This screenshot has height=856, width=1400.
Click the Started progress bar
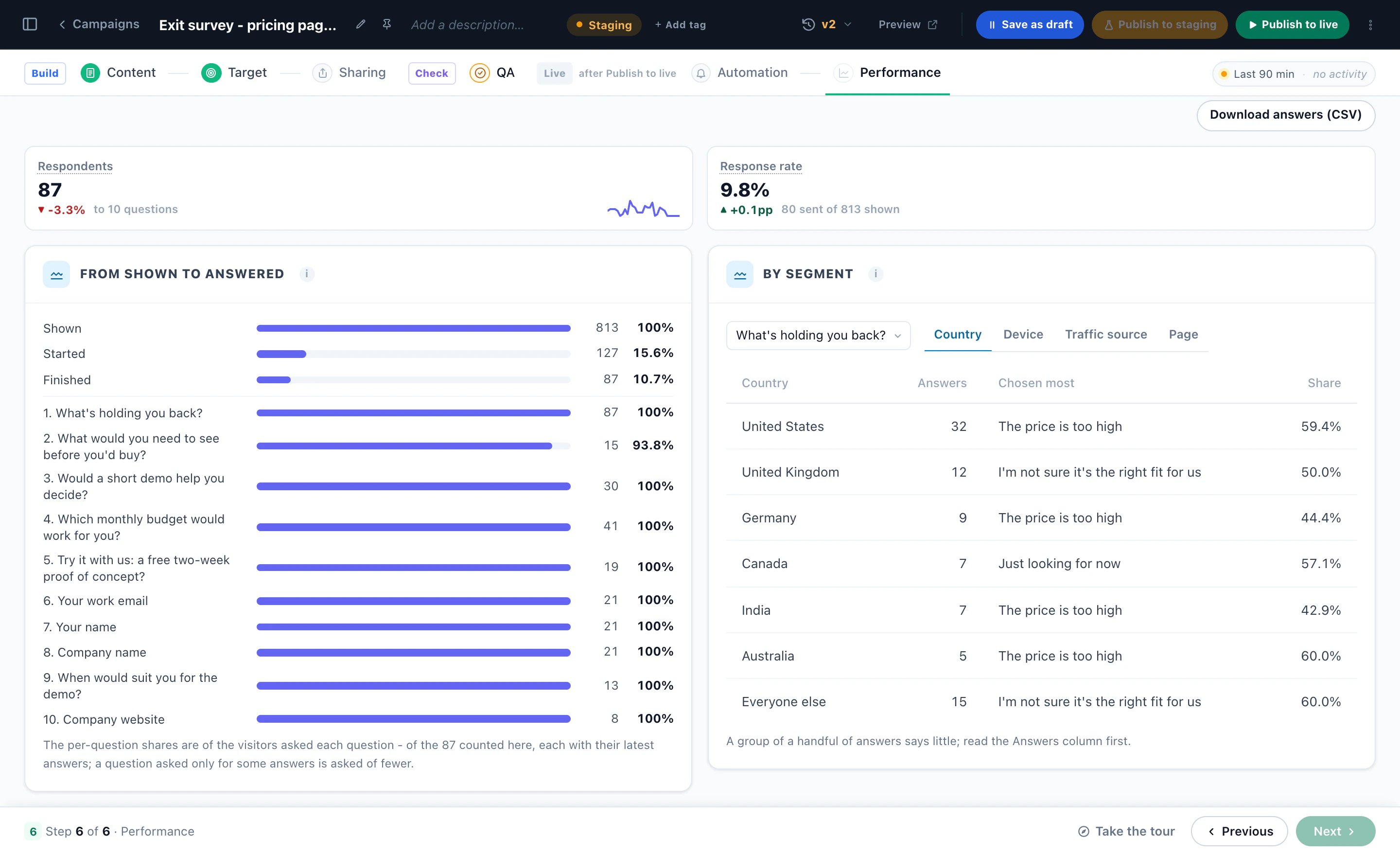pos(413,354)
